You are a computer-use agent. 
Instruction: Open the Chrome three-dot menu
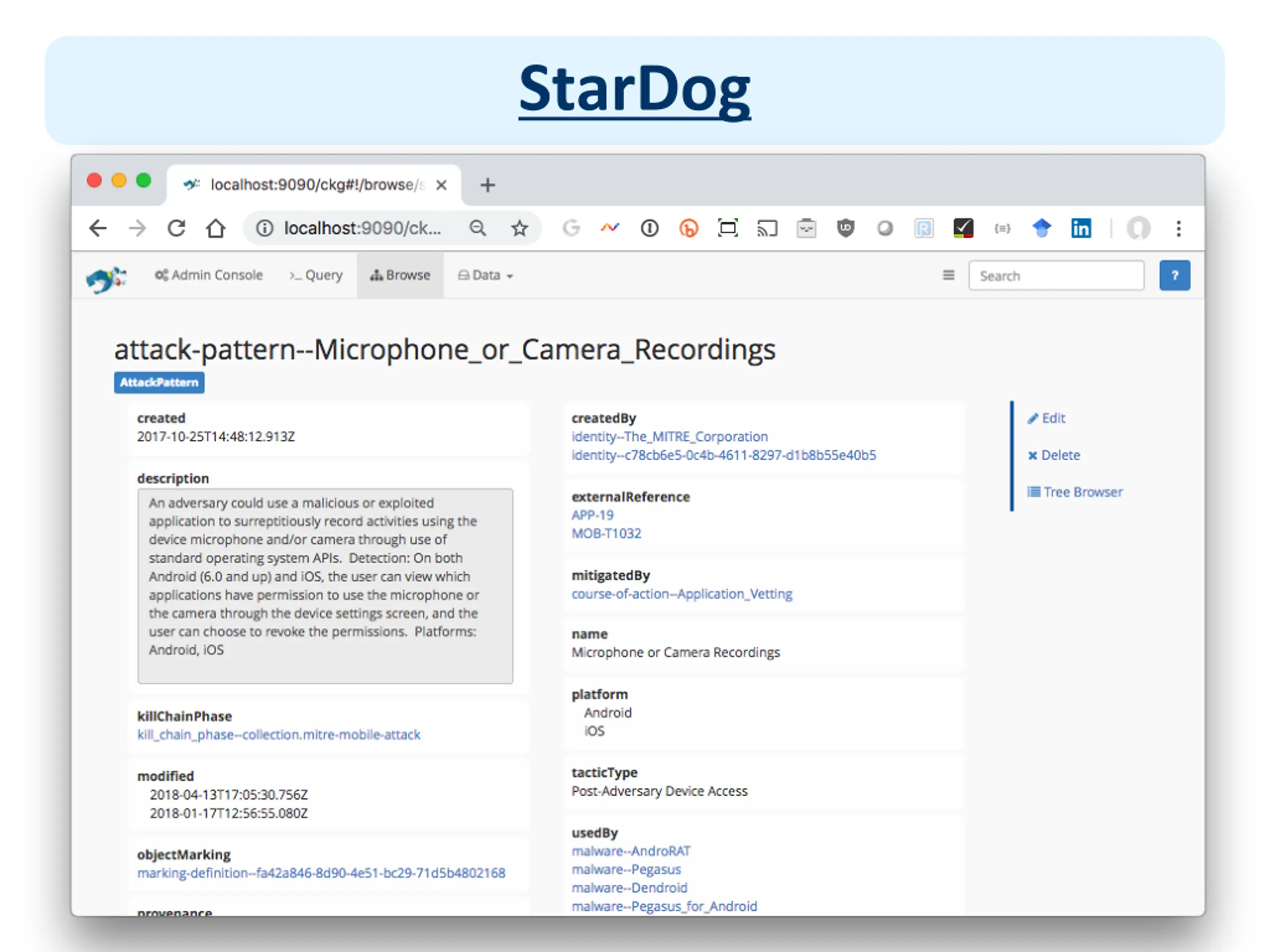tap(1178, 229)
